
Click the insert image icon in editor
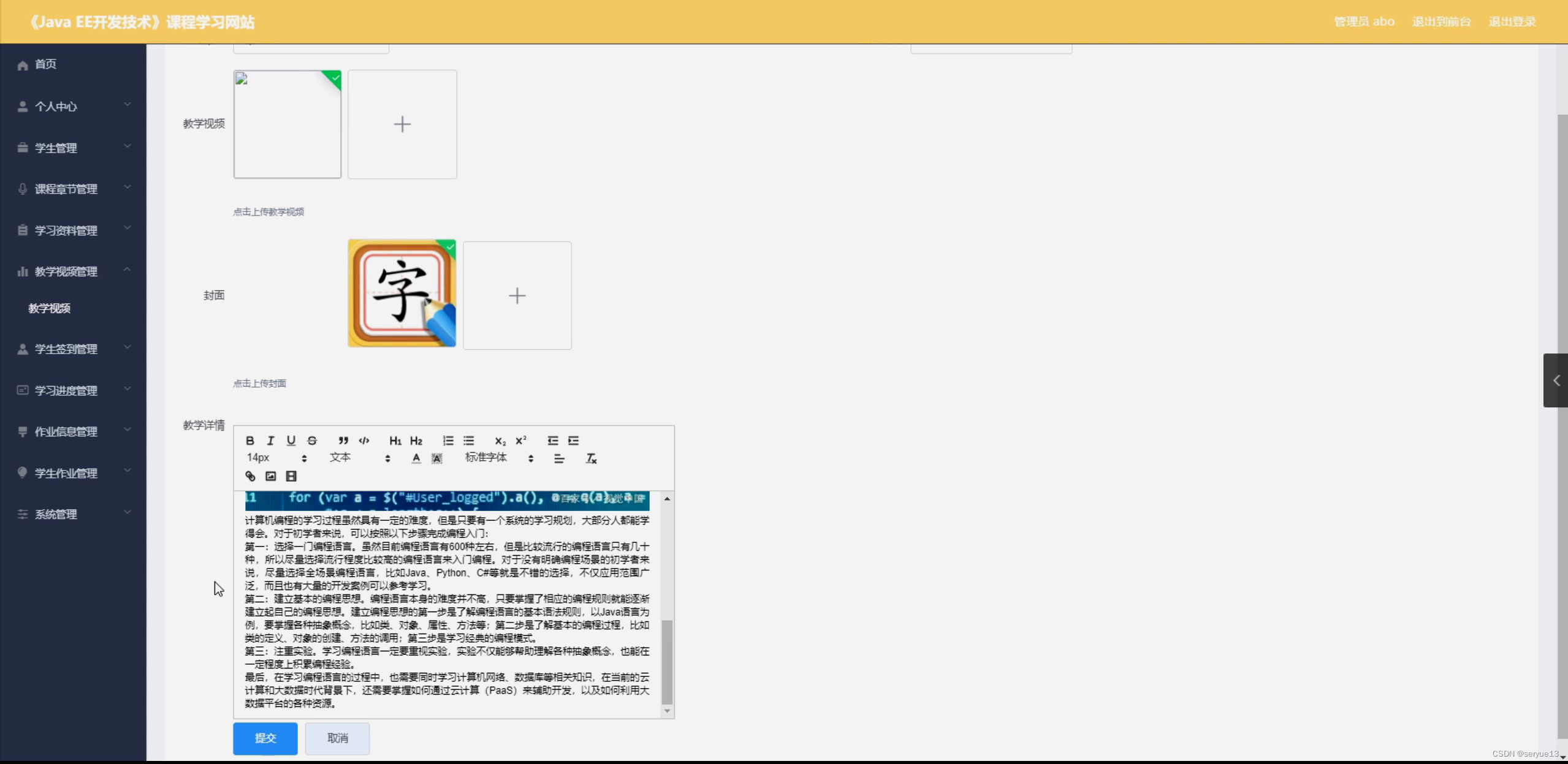click(x=270, y=476)
